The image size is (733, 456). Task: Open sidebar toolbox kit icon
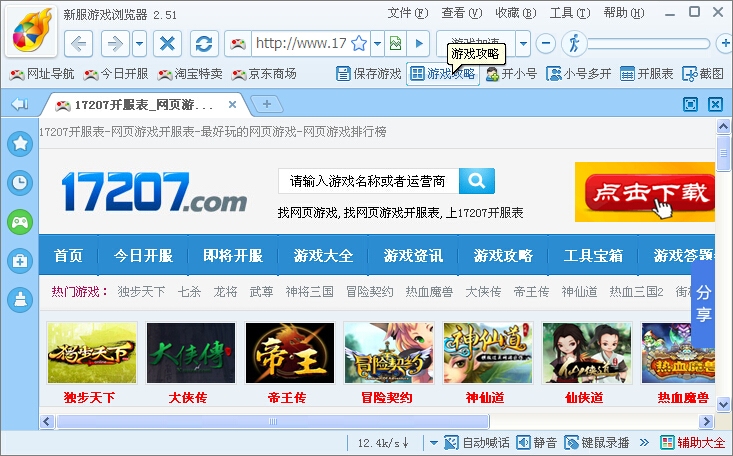[x=20, y=261]
